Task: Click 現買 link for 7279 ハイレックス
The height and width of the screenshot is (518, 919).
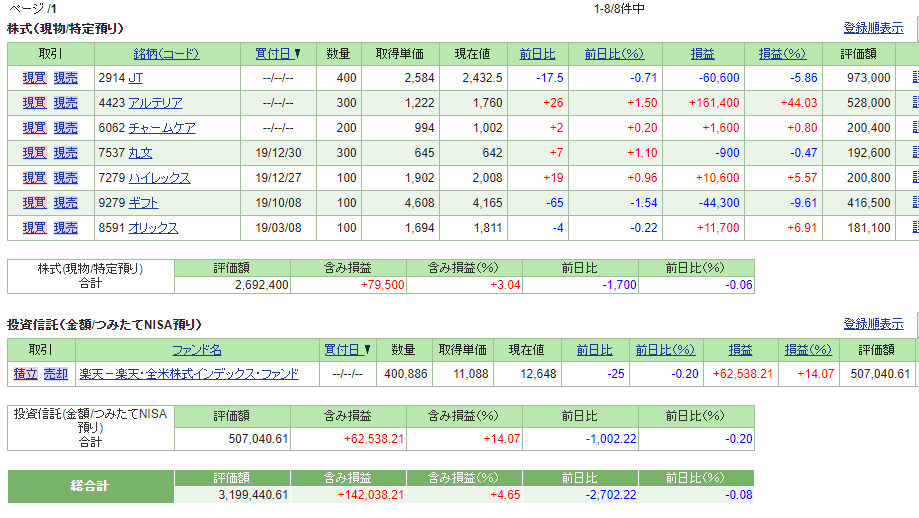Action: click(35, 178)
